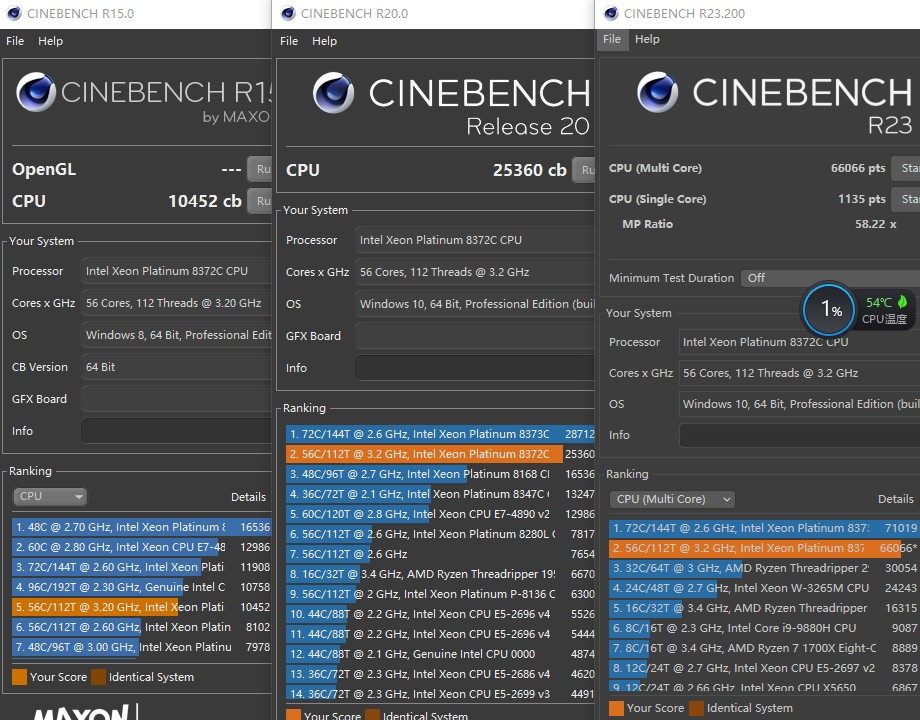Open File menu in Cinebench R23 window
920x720 pixels.
[x=612, y=39]
